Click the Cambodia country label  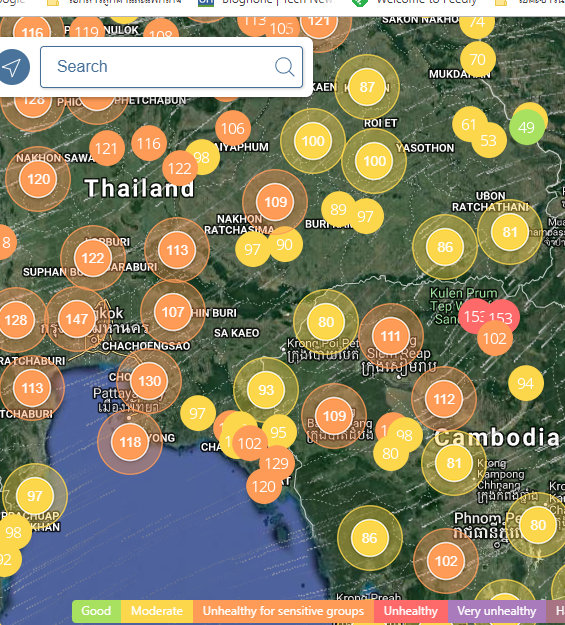(497, 438)
